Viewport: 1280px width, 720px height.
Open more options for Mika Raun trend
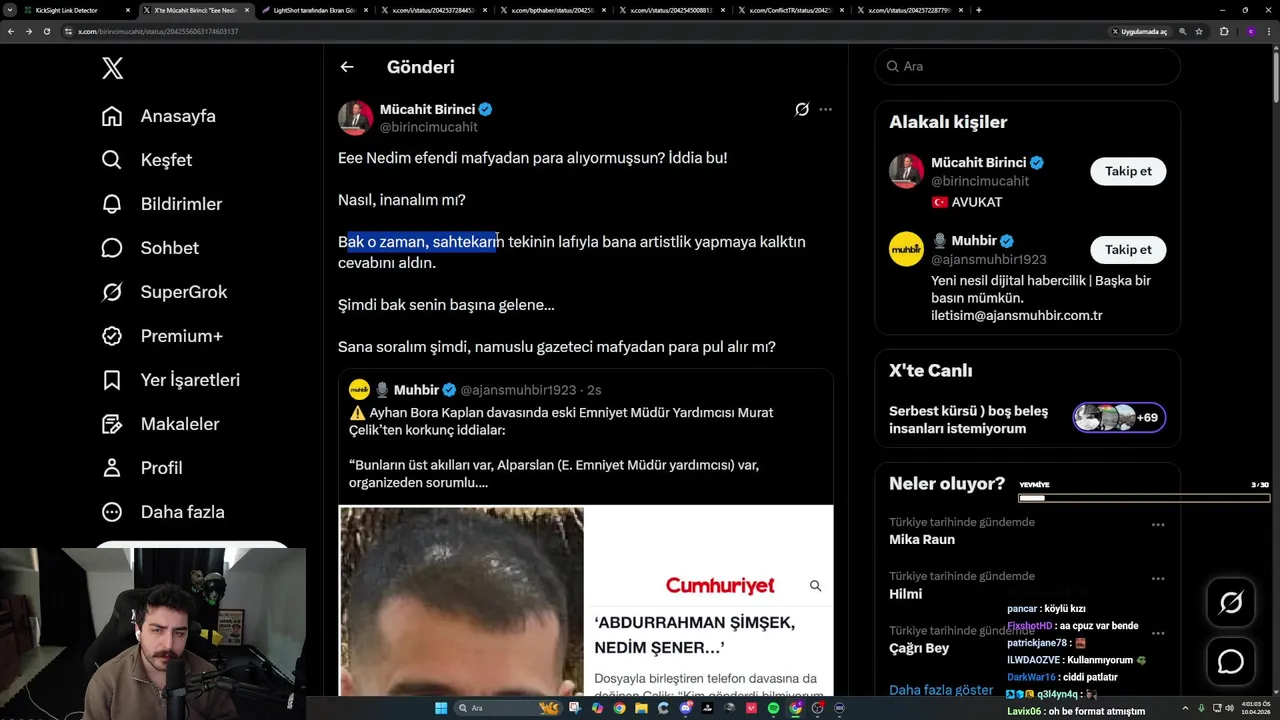point(1158,524)
